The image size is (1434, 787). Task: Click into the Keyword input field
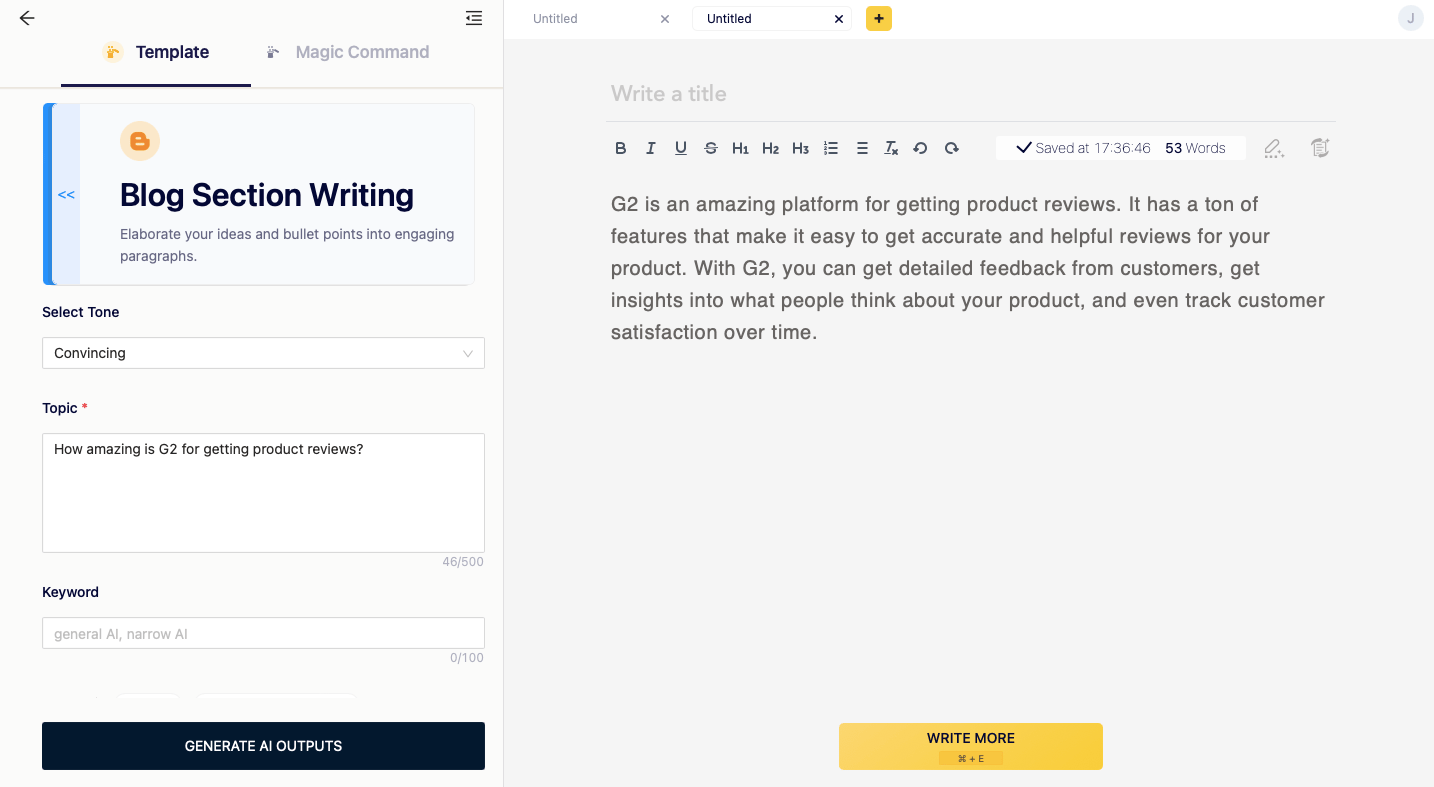[263, 634]
